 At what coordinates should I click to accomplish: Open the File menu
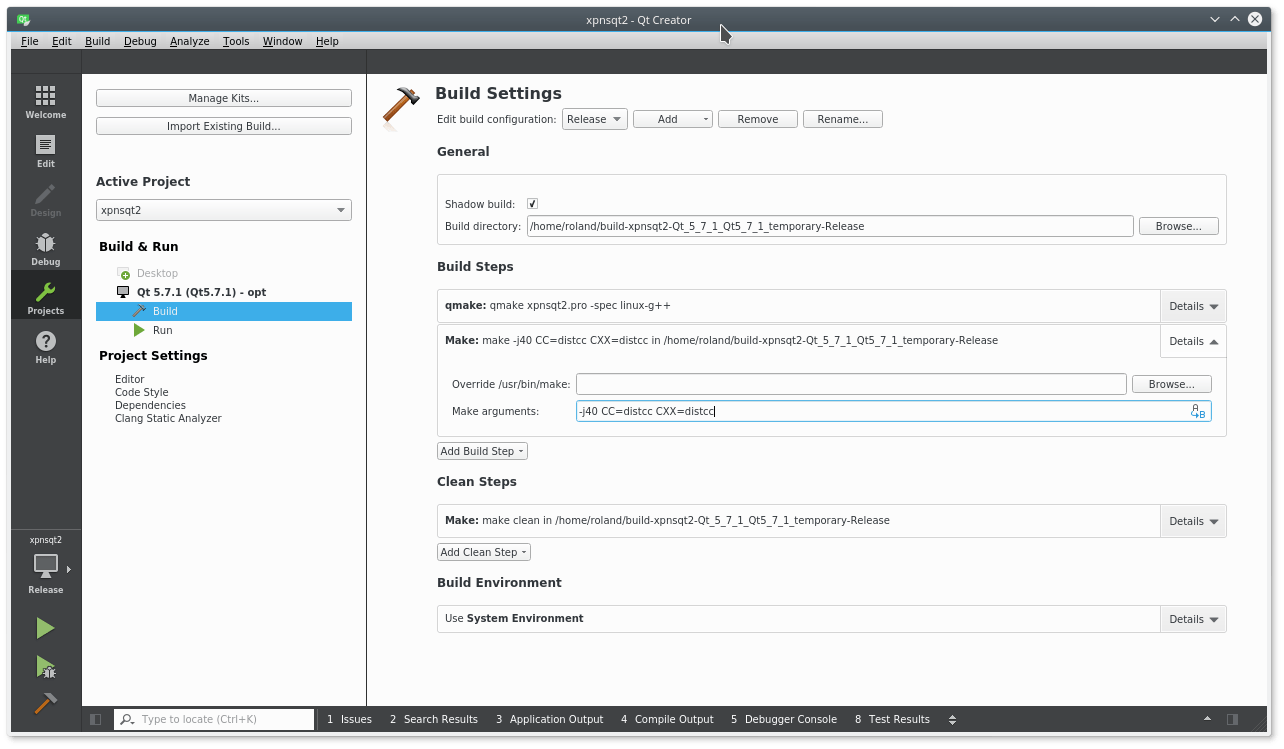pos(30,41)
